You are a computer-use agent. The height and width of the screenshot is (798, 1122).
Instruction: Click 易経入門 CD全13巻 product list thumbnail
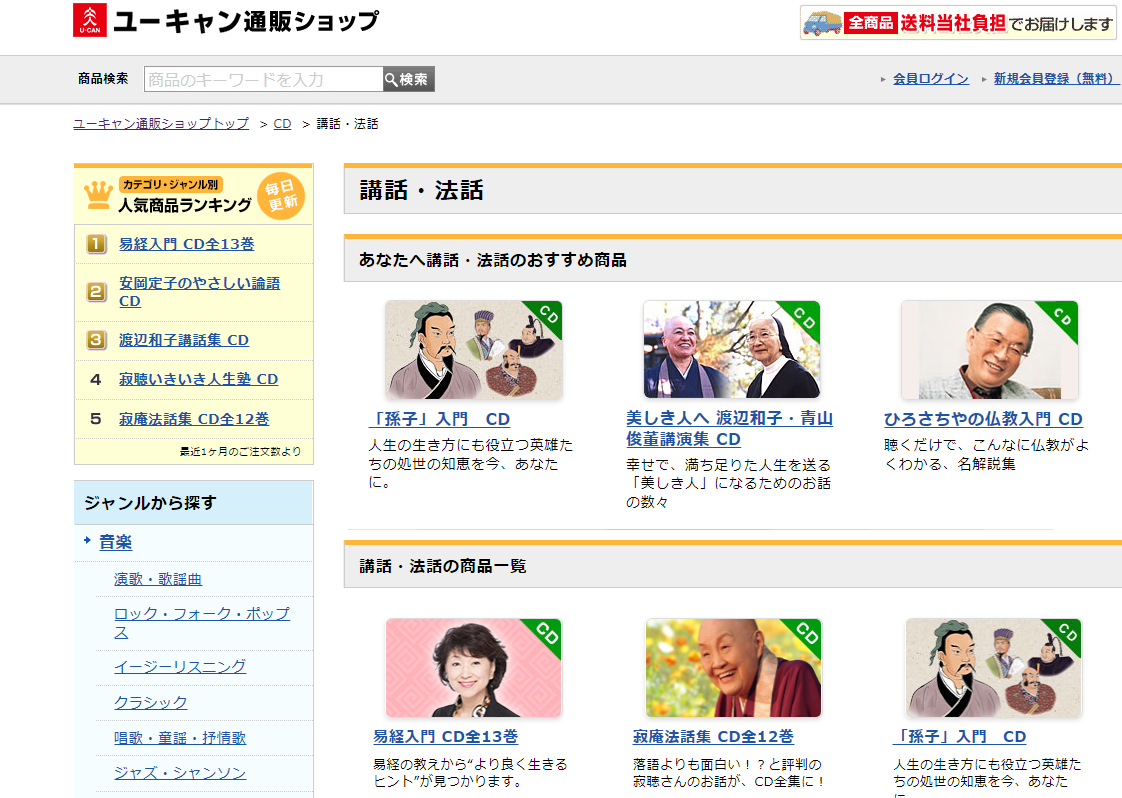[x=474, y=668]
